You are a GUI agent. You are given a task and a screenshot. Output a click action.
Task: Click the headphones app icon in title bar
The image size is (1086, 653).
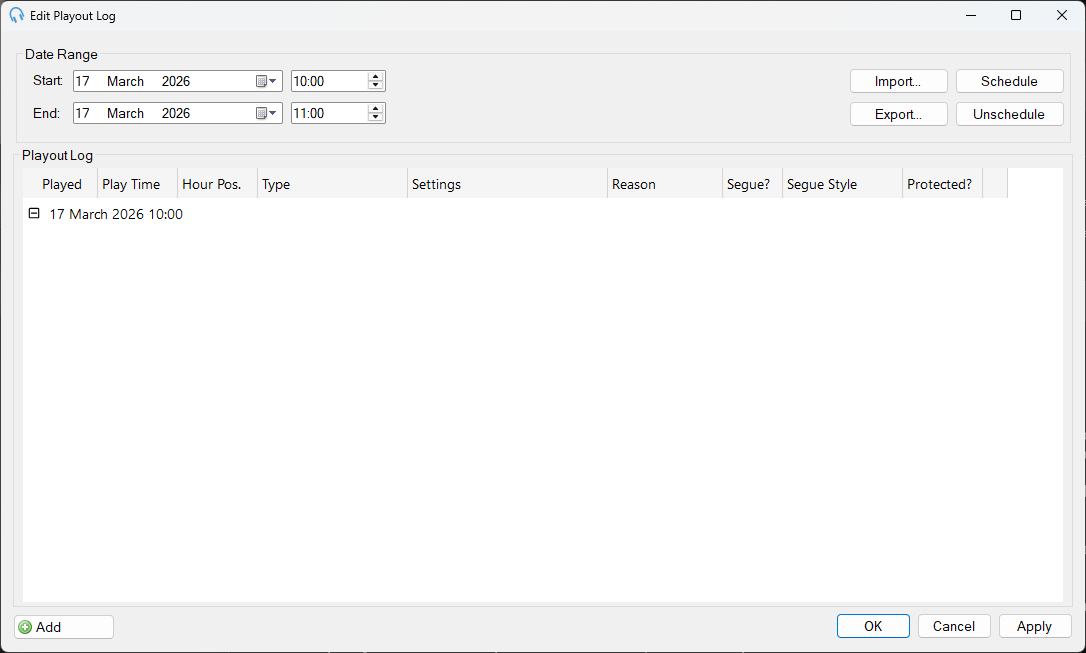click(x=17, y=15)
